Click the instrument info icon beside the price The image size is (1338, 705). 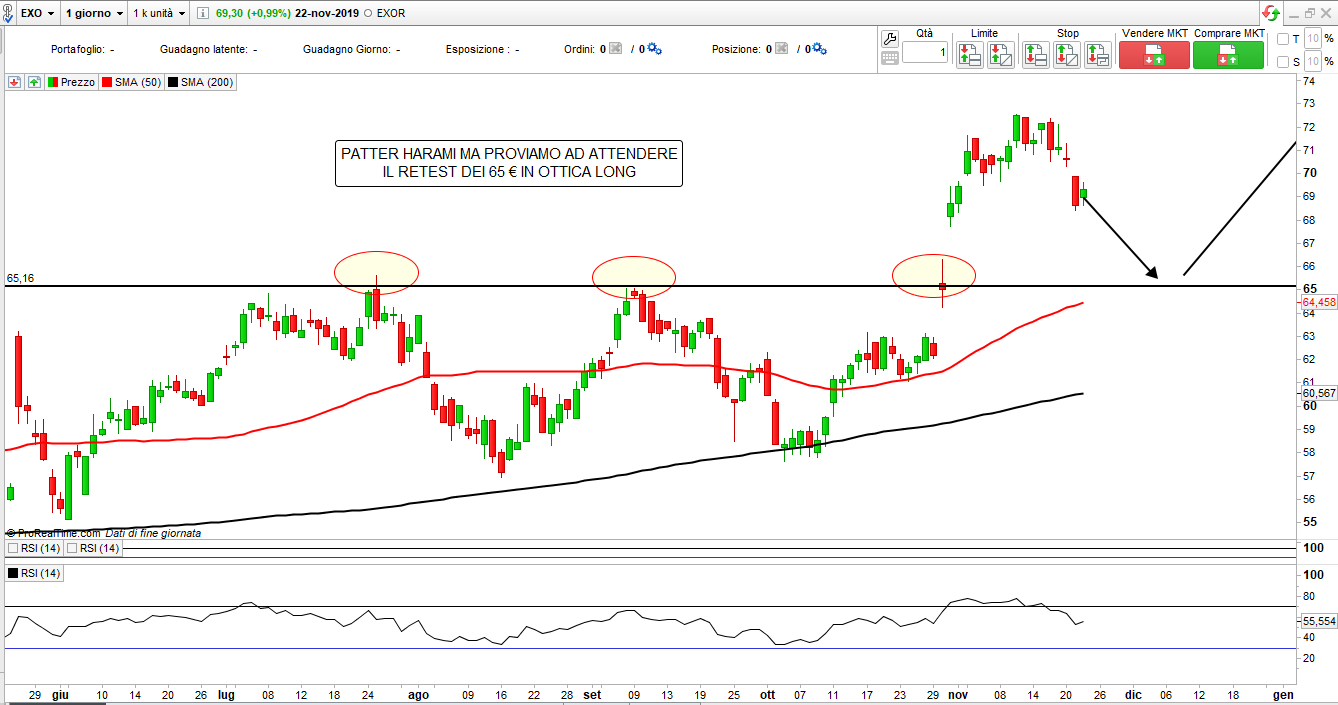point(202,14)
